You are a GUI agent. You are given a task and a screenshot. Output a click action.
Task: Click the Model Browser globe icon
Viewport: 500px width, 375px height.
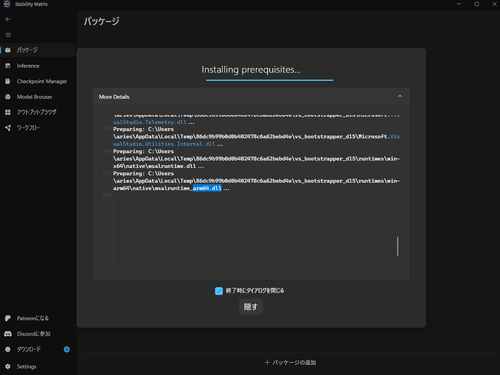click(x=8, y=97)
